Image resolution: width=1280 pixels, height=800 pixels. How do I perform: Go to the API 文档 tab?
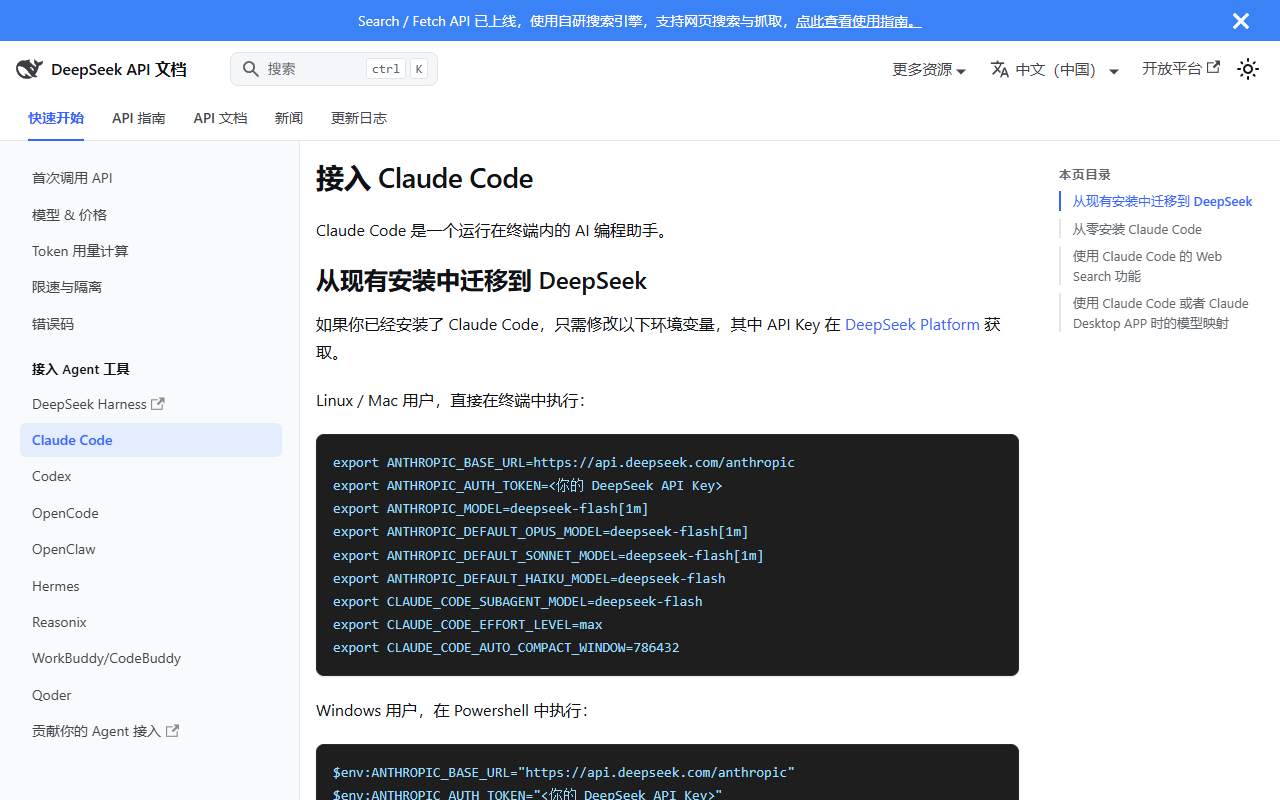(x=220, y=118)
